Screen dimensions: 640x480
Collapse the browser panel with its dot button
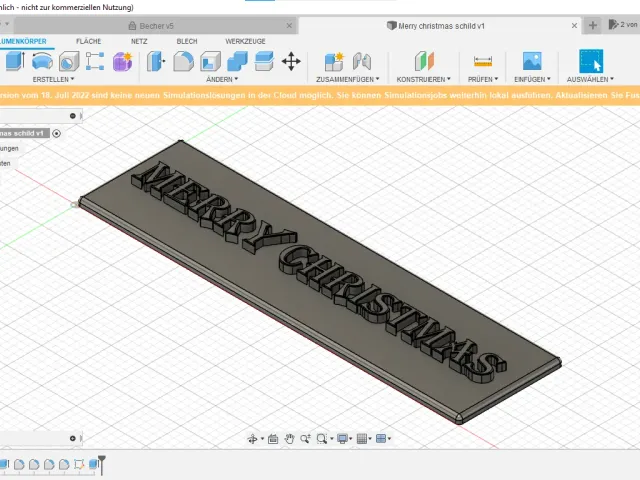pos(73,116)
